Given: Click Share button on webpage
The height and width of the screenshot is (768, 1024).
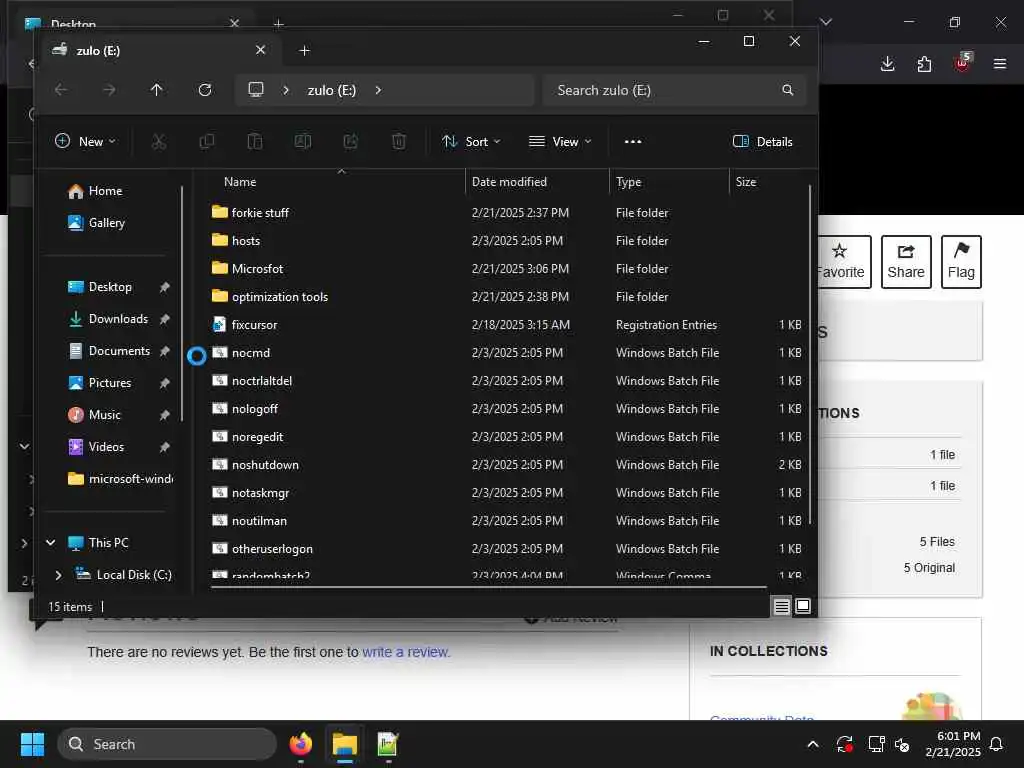Looking at the screenshot, I should [x=906, y=262].
